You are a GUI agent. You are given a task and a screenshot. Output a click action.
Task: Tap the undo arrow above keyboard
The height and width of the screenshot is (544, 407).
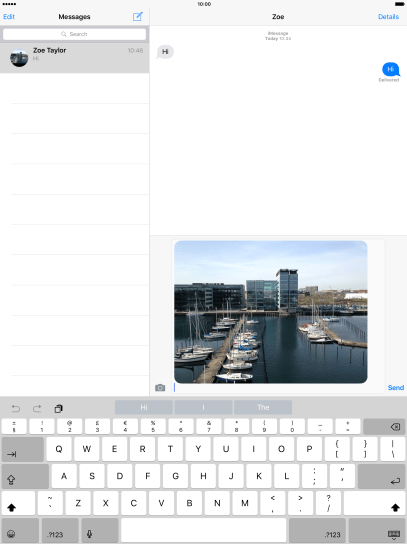[x=16, y=408]
